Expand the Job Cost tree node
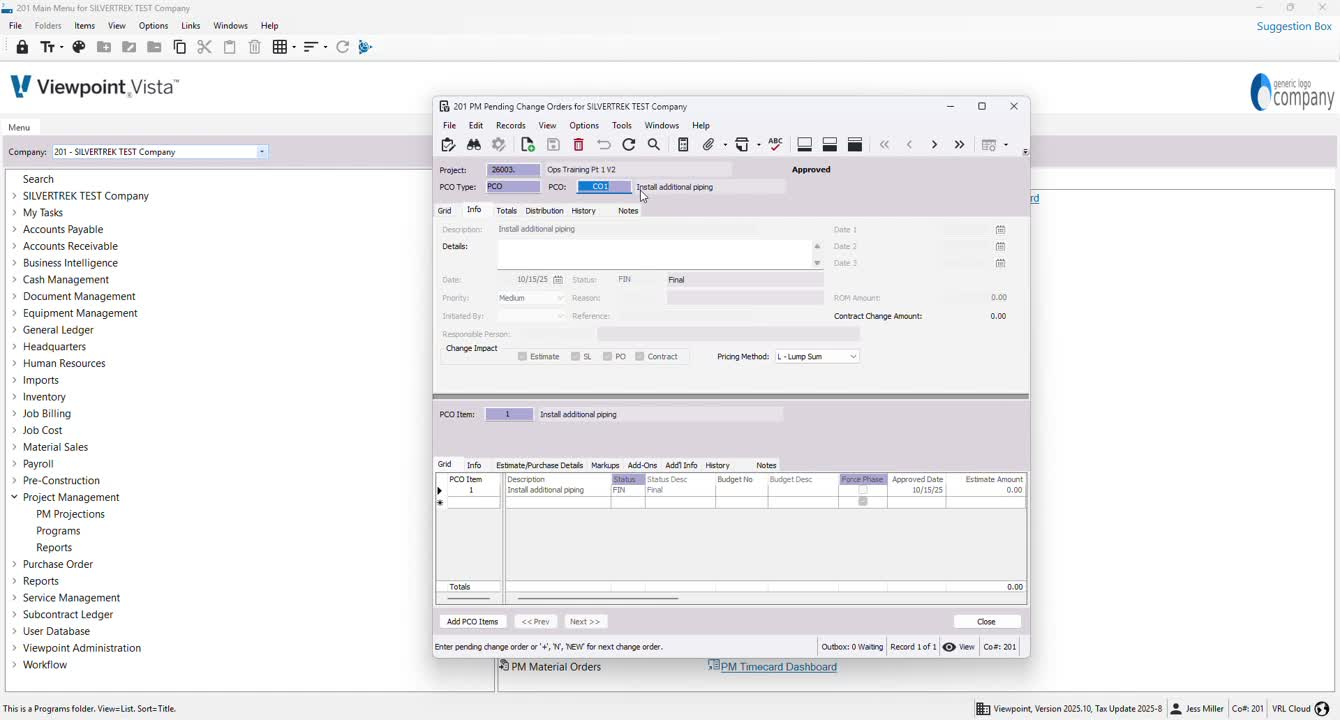 point(14,430)
